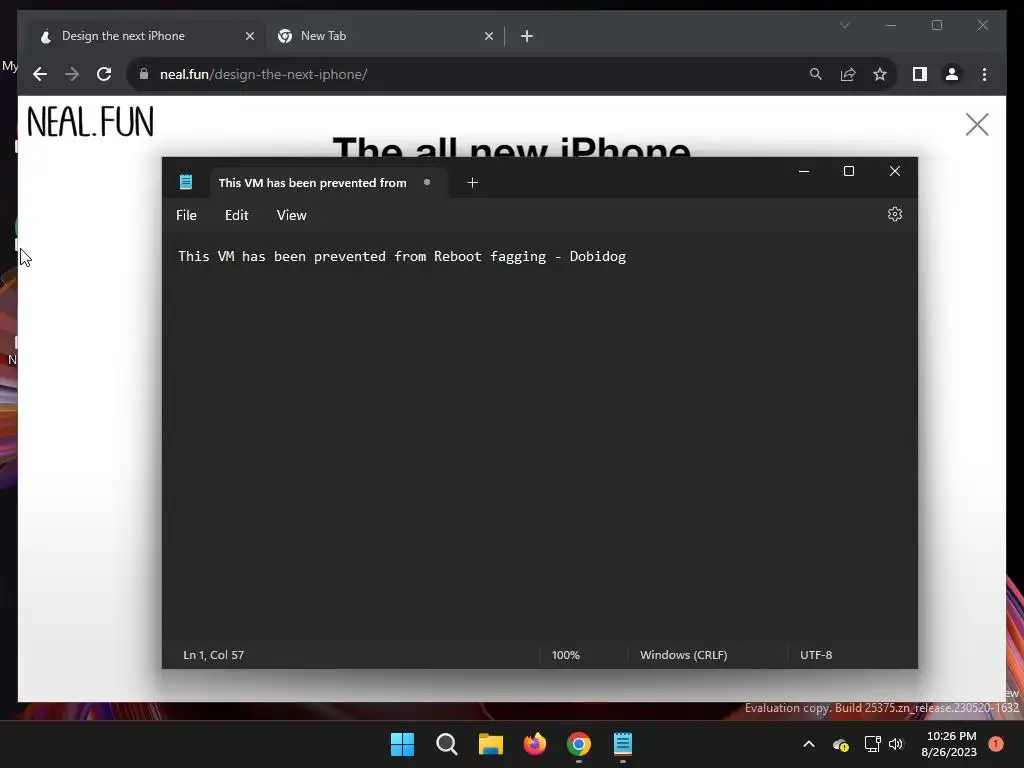Click the NEAL.FUN logo link

(90, 122)
